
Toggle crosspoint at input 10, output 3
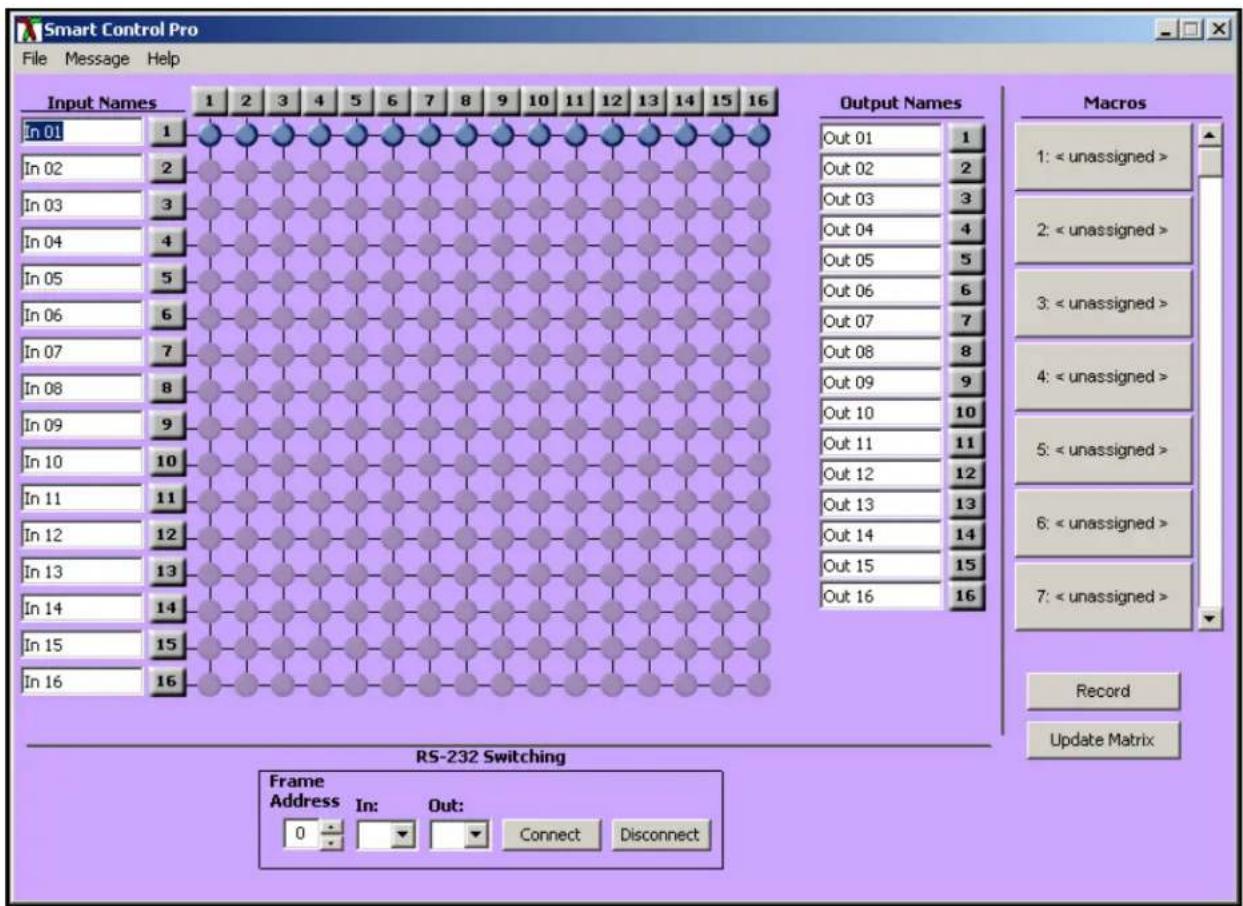[283, 464]
